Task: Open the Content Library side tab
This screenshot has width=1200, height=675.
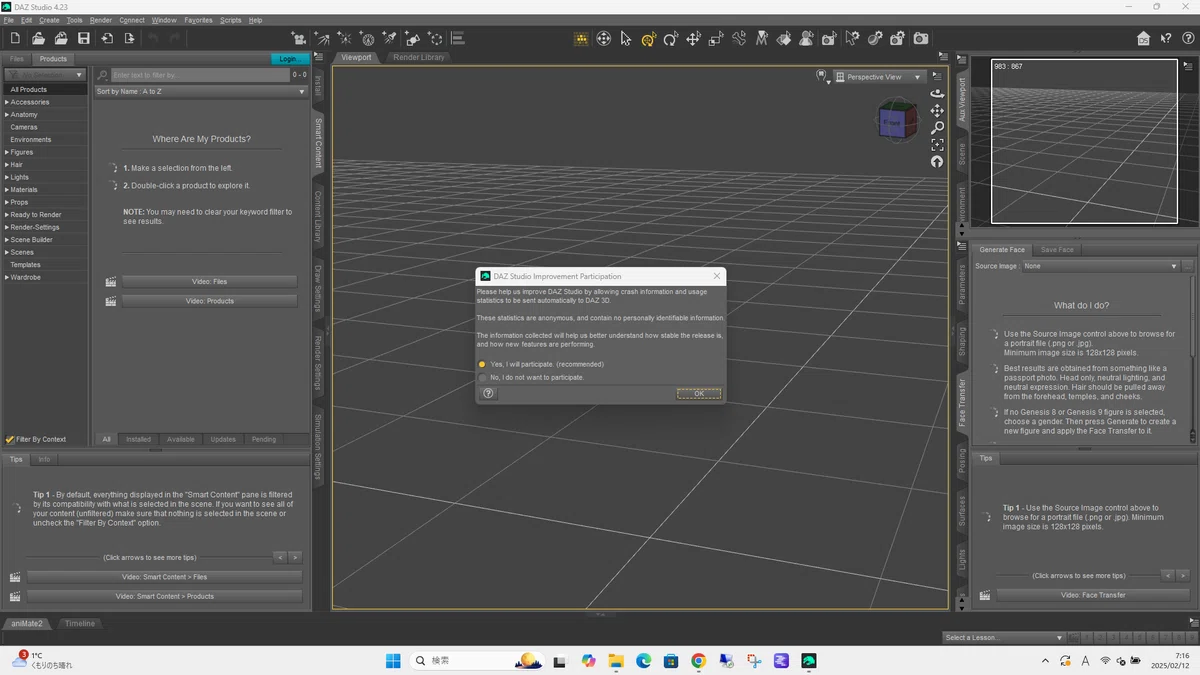Action: coord(319,216)
